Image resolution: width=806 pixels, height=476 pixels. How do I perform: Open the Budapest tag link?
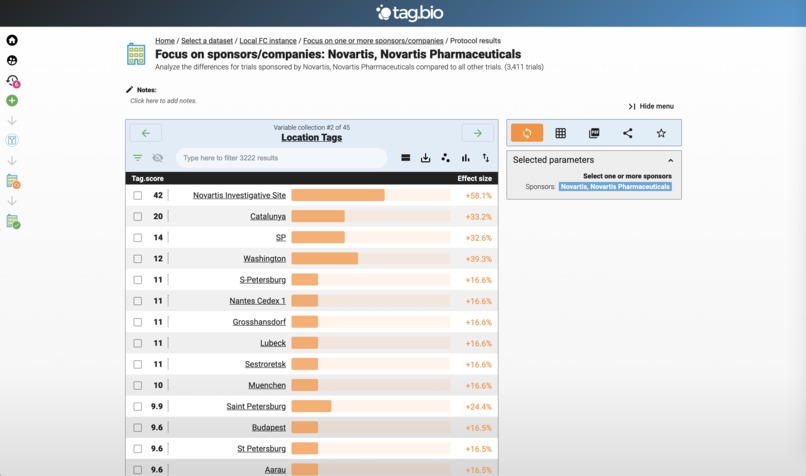(269, 427)
